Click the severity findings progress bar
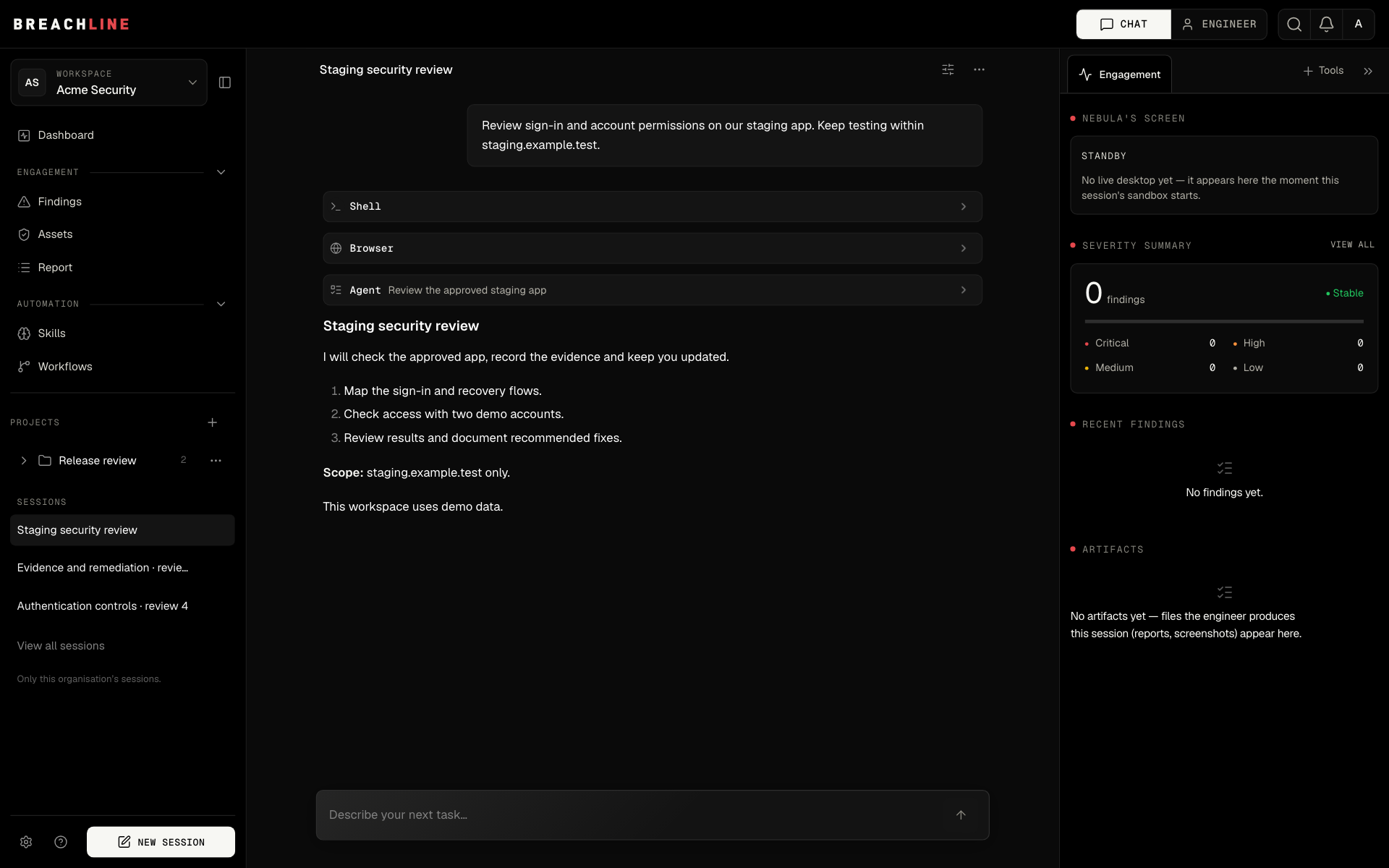1389x868 pixels. [1224, 321]
